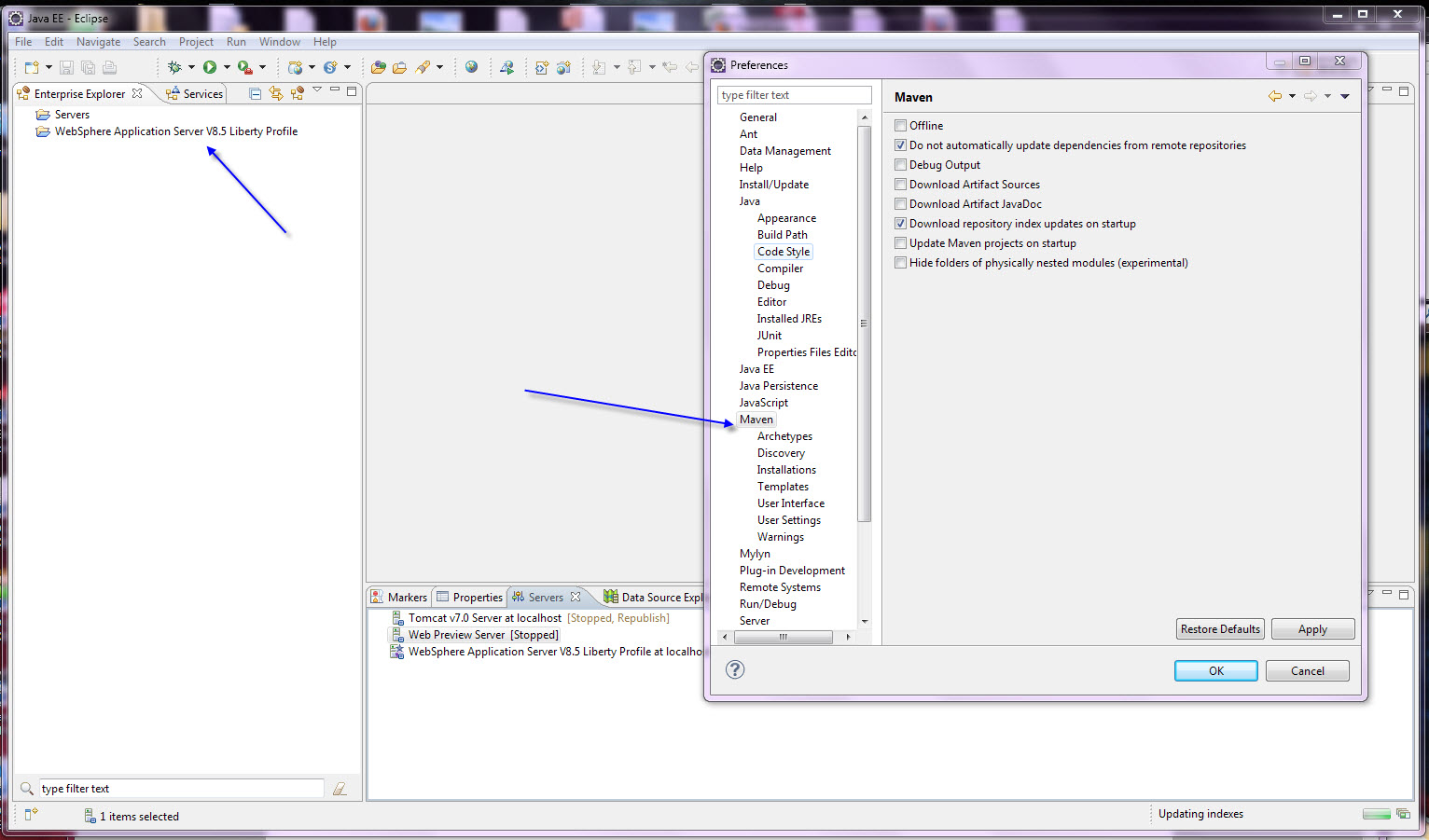Click the WebSphere Liberty Profile folder icon

pyautogui.click(x=43, y=131)
